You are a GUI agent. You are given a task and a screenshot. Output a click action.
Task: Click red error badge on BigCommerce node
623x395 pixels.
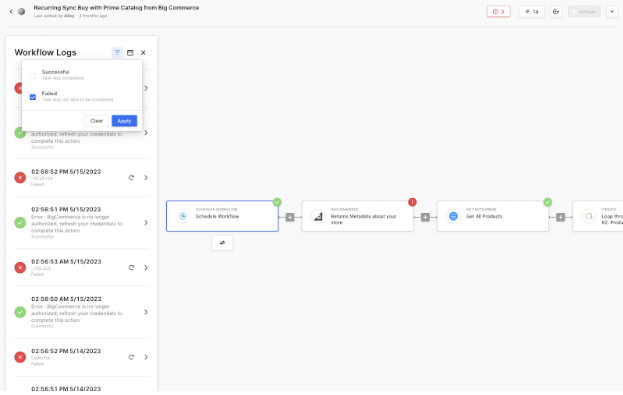(x=412, y=202)
